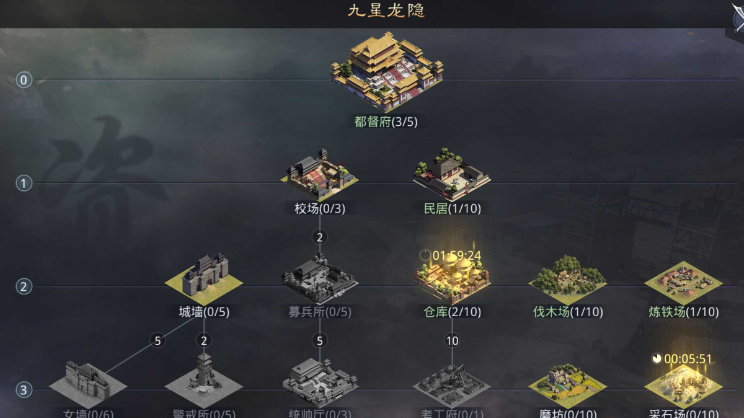Screen dimensions: 744x418
Task: Open the 炼铁场 ironworks building
Action: [683, 282]
